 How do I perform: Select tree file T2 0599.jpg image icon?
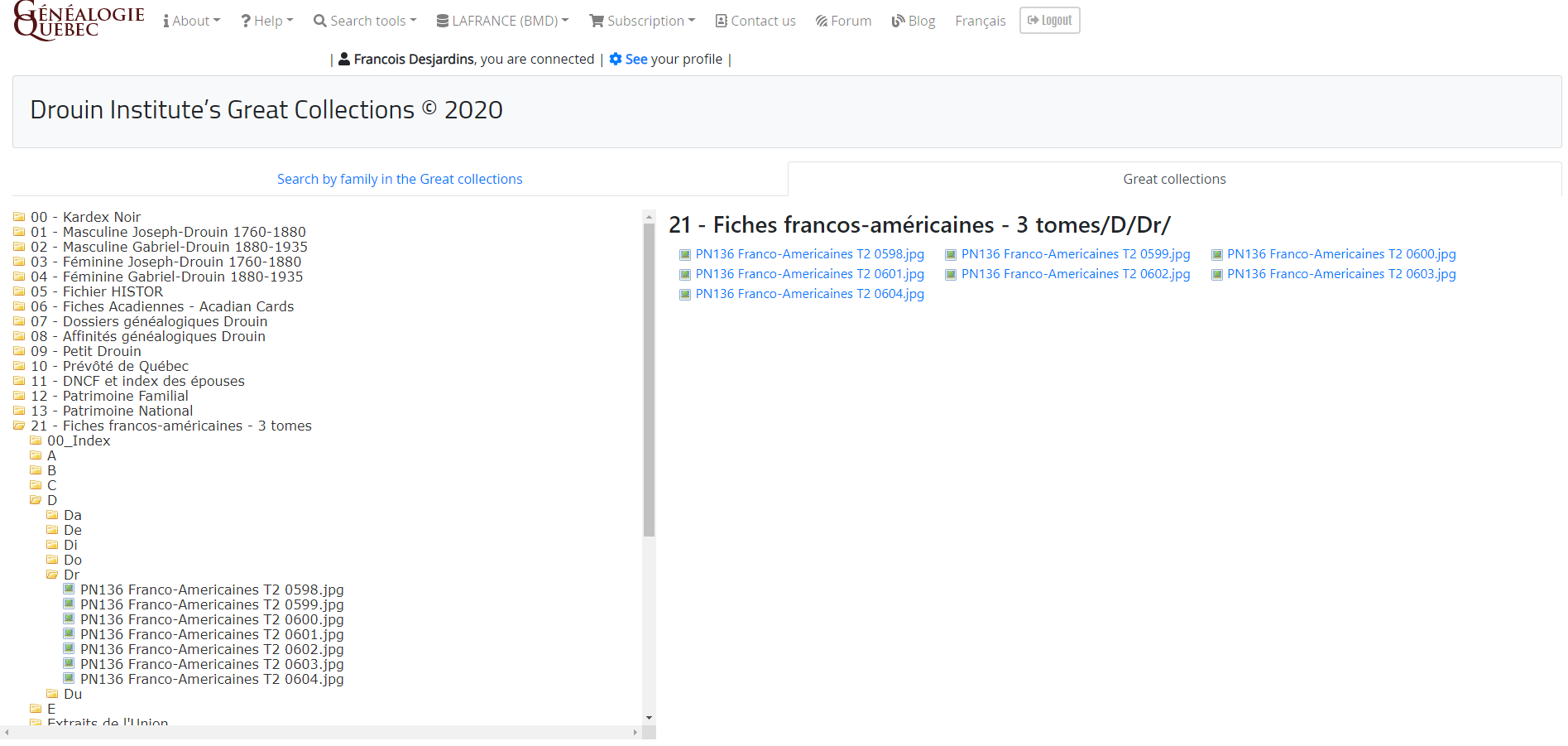coord(69,604)
